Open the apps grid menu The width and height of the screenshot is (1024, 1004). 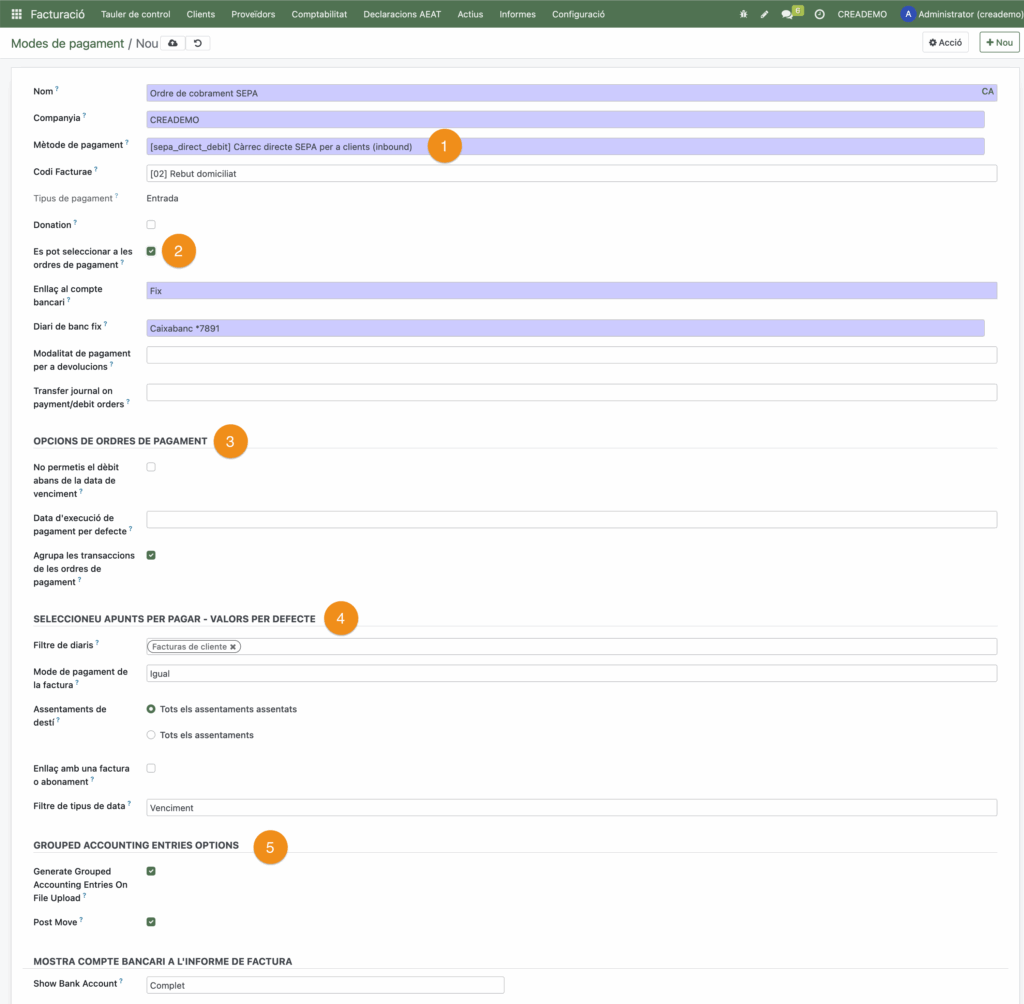pos(16,14)
